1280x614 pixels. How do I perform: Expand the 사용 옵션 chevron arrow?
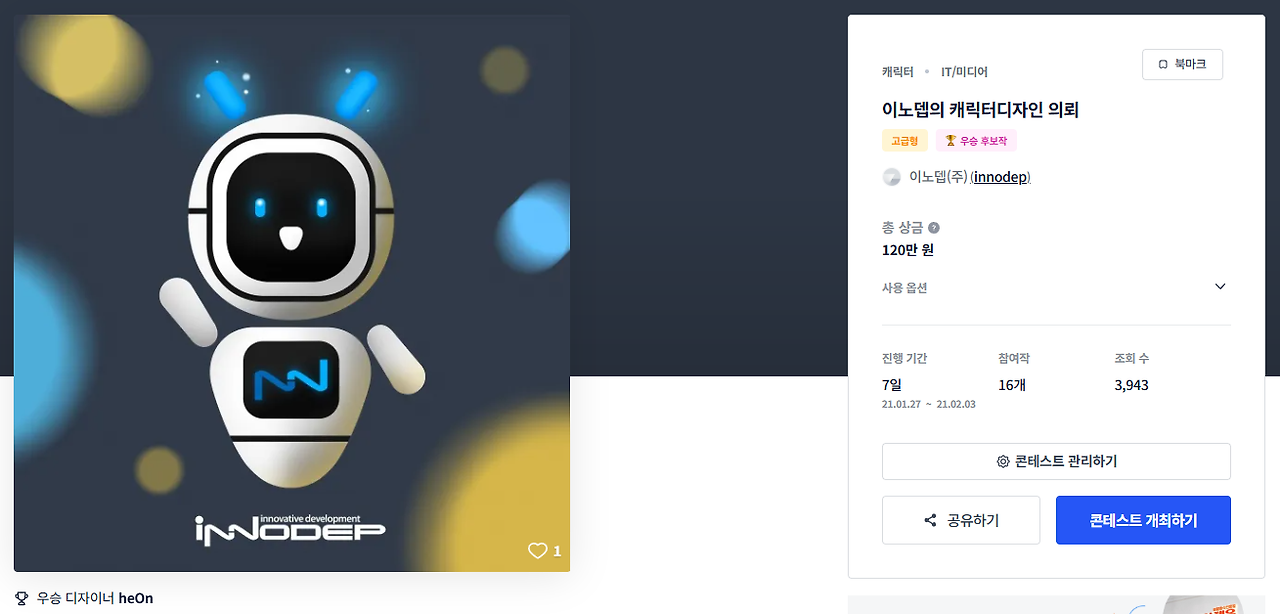point(1220,287)
